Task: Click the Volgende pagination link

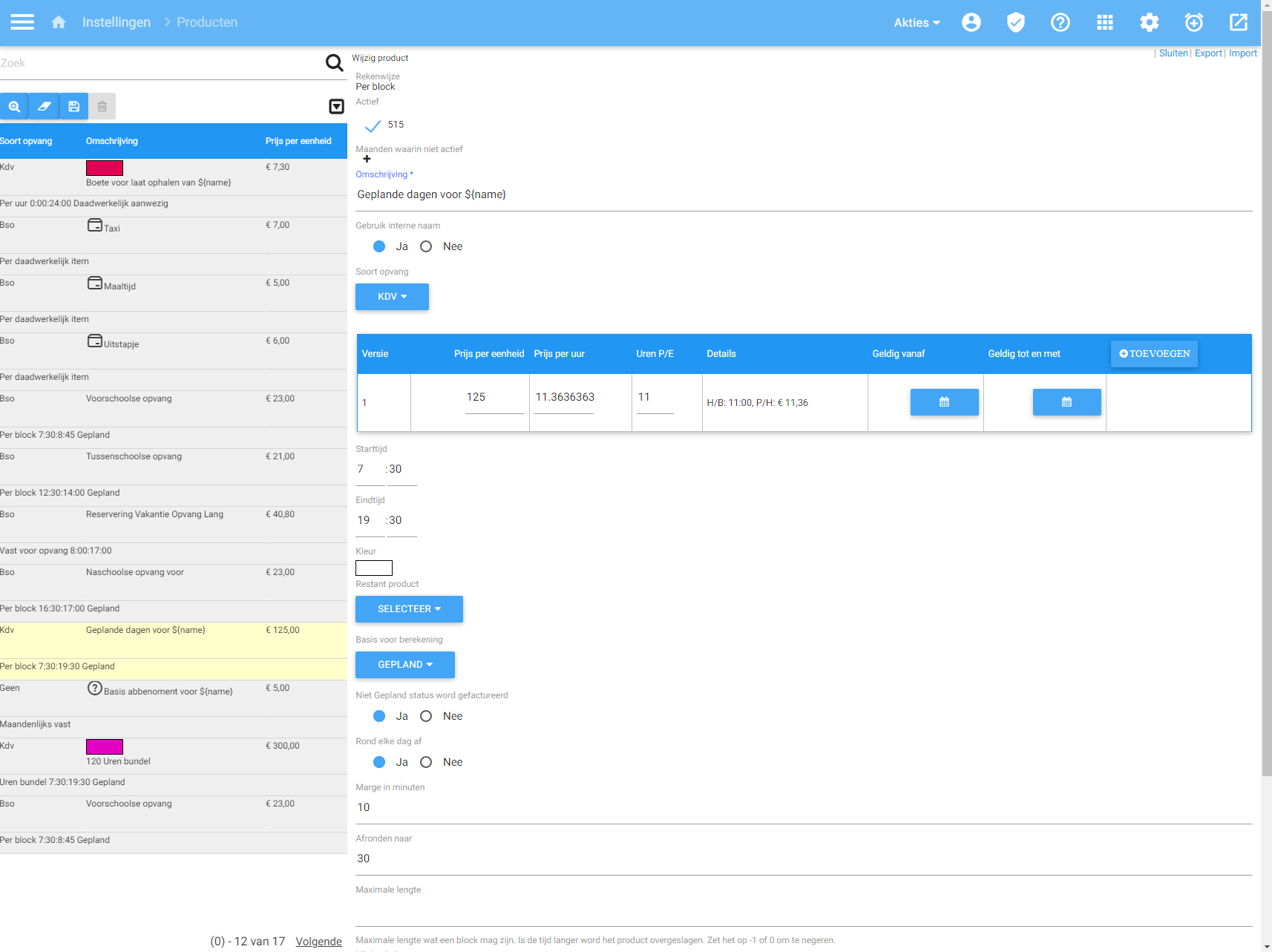Action: 318,941
